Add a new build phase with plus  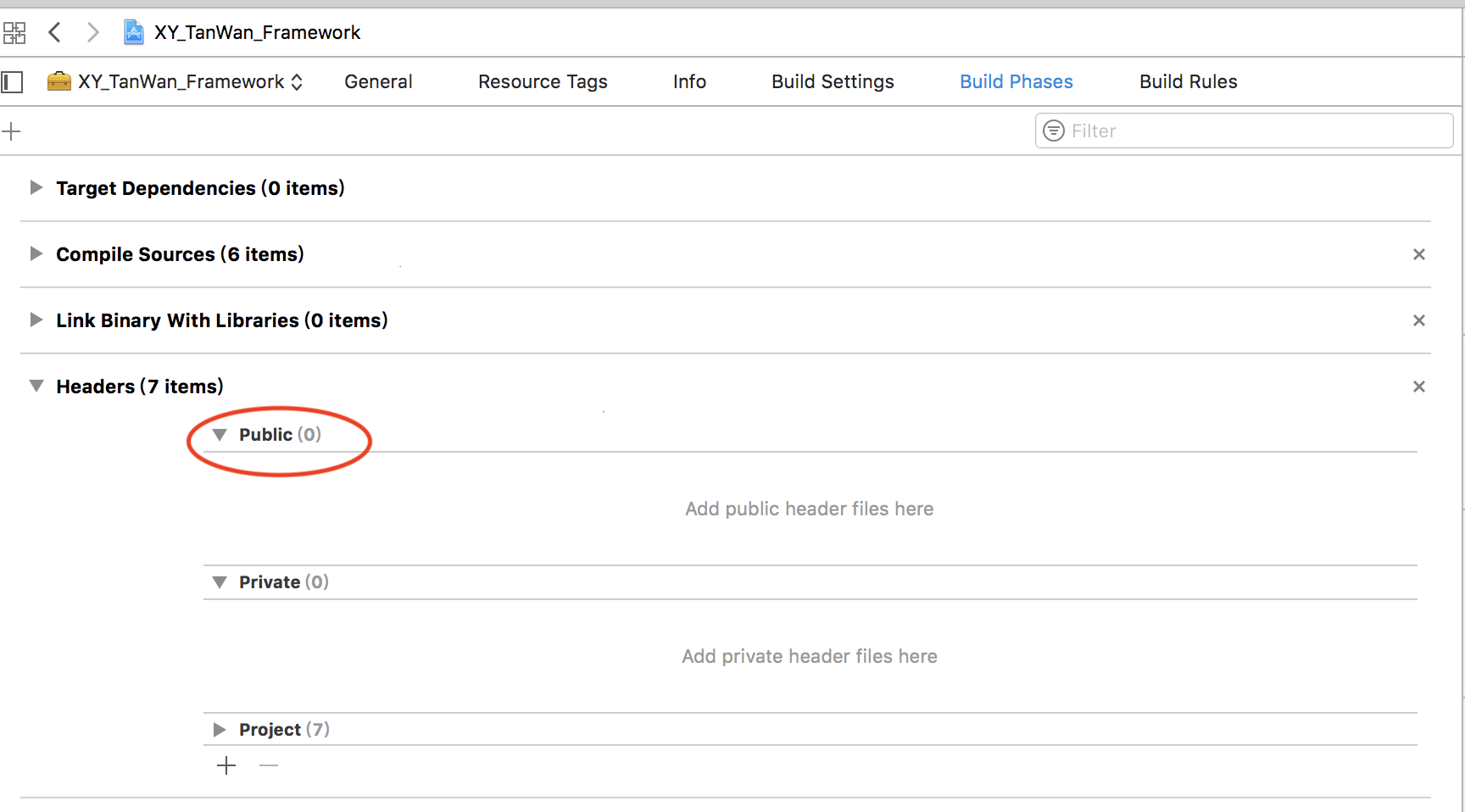[11, 131]
